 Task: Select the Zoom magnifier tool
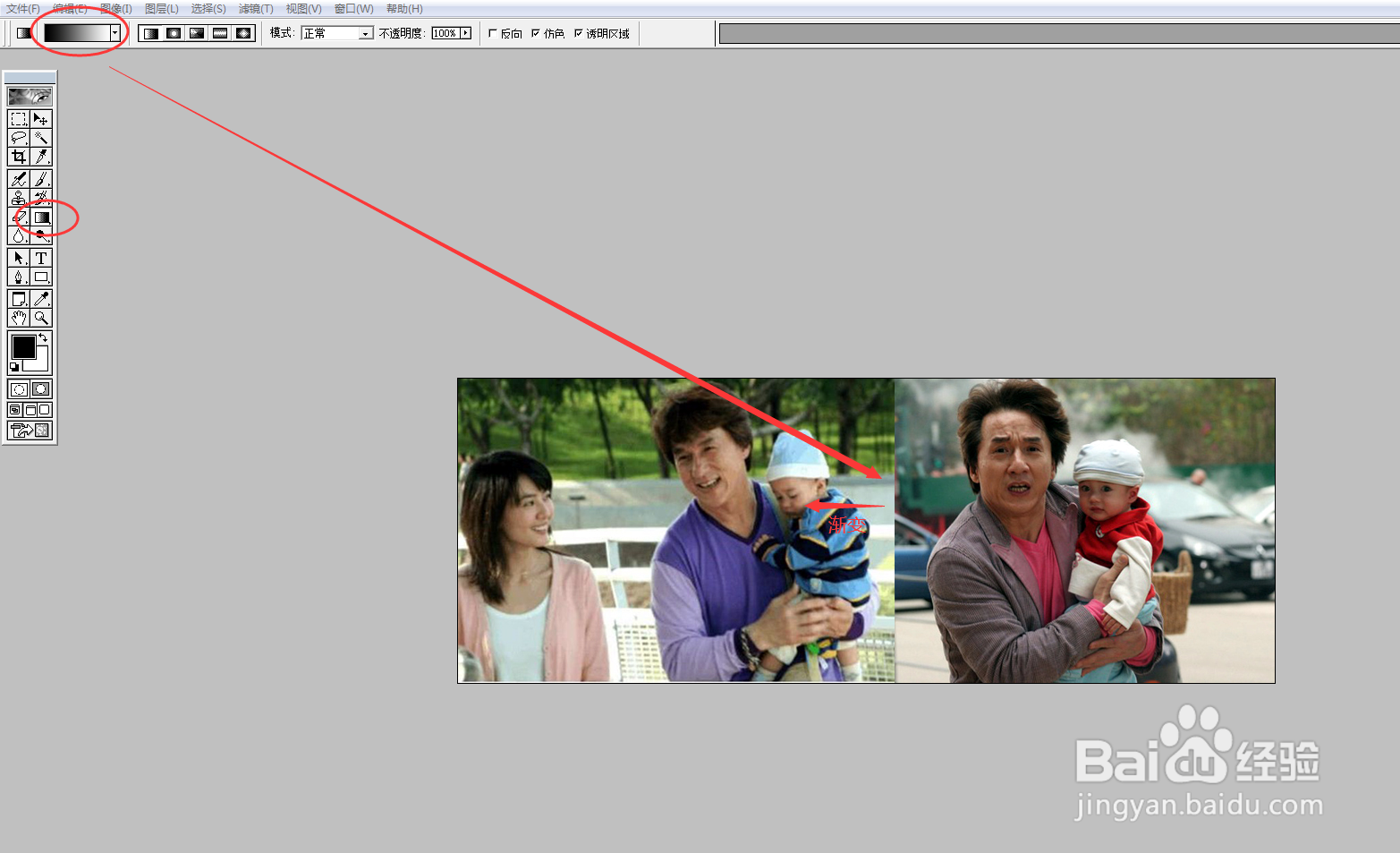point(41,318)
